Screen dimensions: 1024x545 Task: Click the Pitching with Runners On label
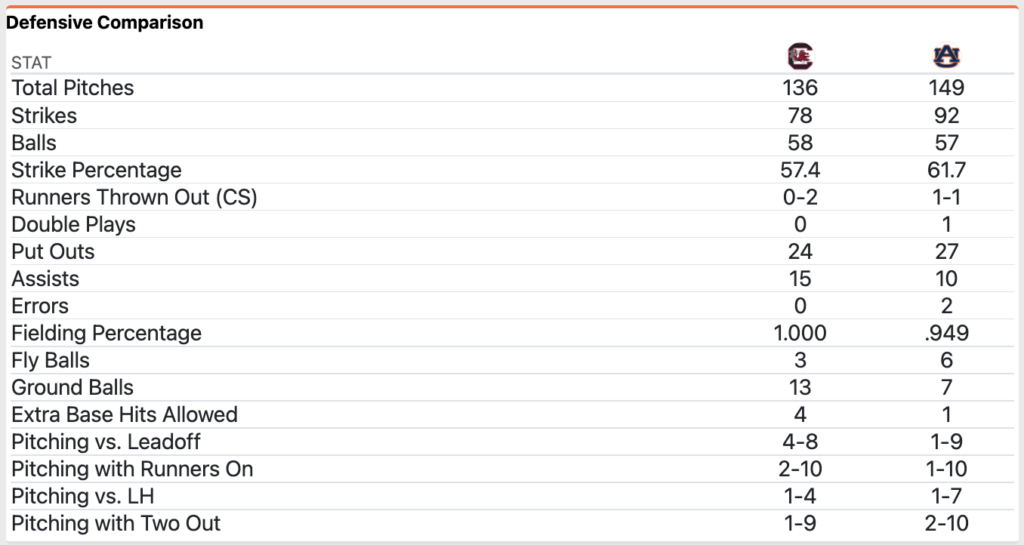click(132, 469)
